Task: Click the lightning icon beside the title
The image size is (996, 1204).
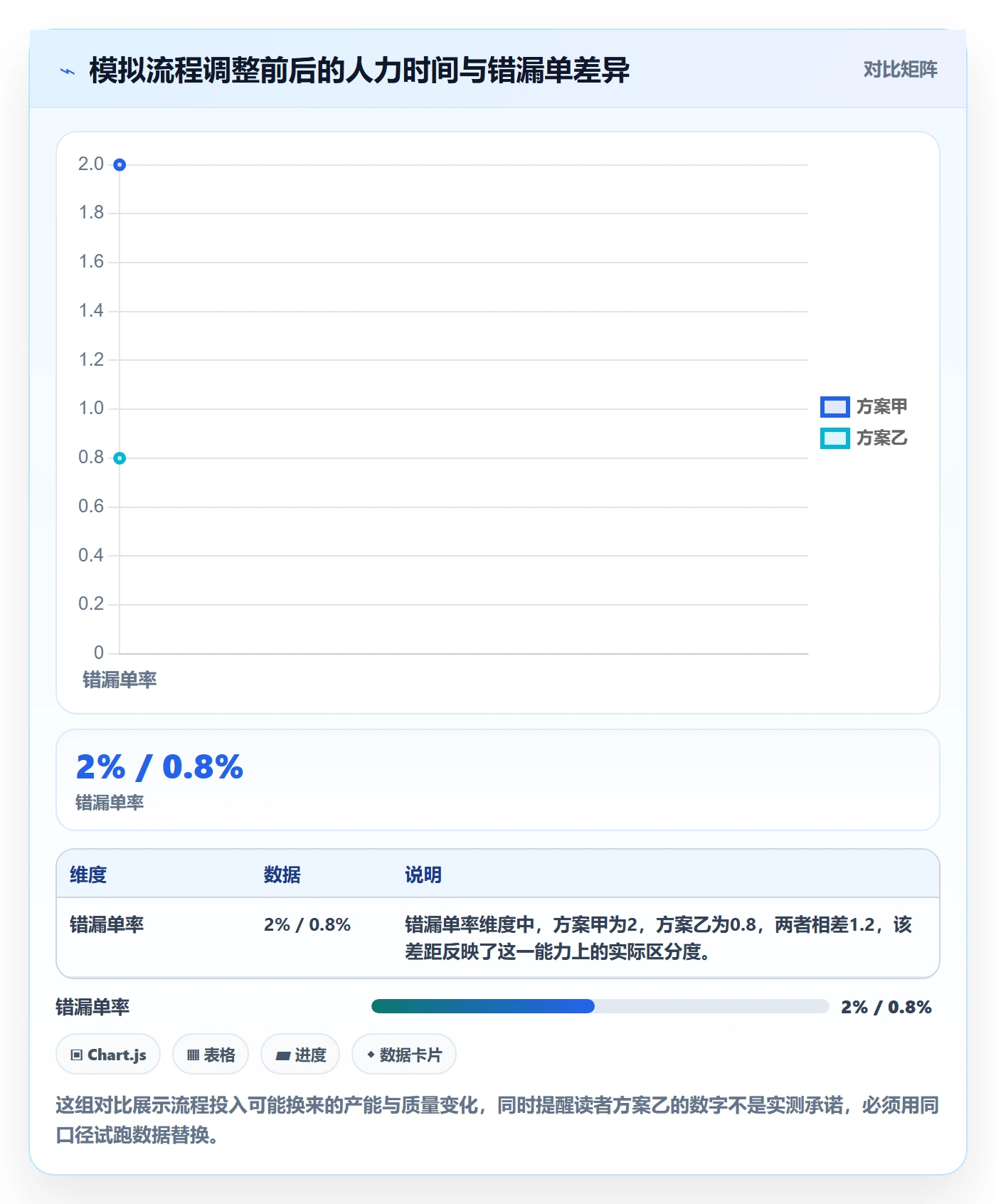Action: tap(68, 71)
